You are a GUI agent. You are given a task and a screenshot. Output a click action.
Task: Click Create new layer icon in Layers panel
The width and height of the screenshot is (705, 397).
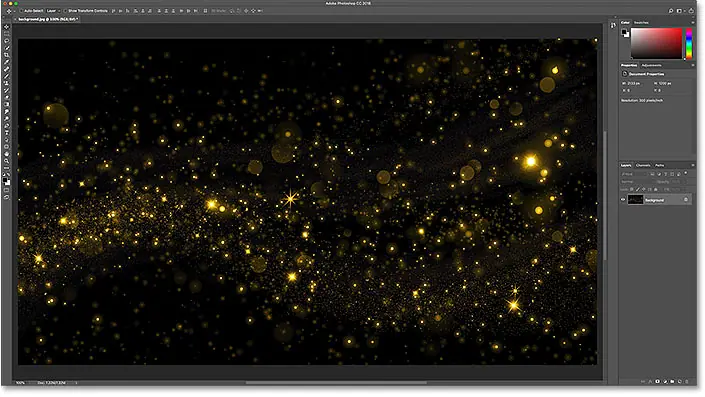pyautogui.click(x=679, y=381)
